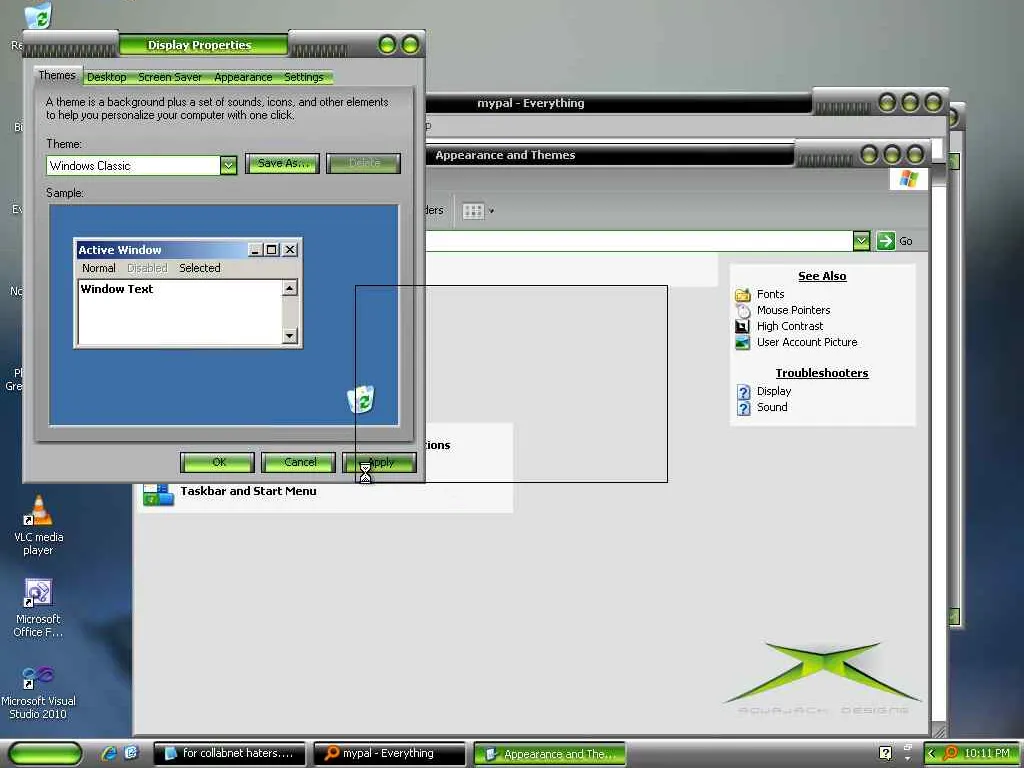Screen dimensions: 1024x768
Task: Click the address bar field
Action: point(639,241)
